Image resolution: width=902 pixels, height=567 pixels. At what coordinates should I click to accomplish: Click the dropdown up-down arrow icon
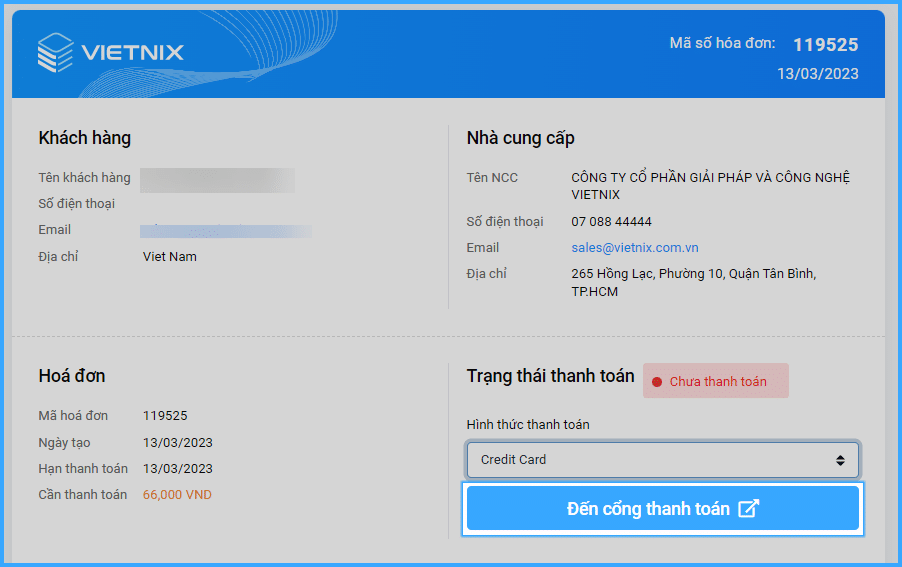click(840, 460)
